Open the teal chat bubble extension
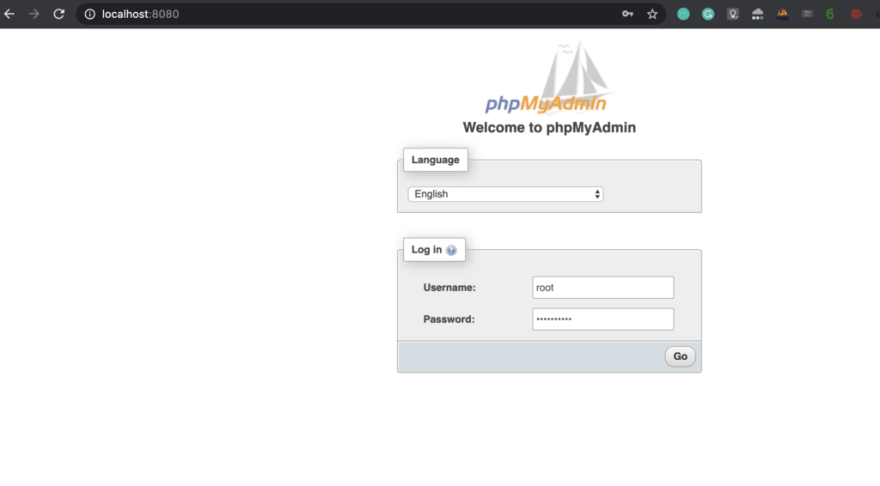This screenshot has height=486, width=880. coord(683,14)
